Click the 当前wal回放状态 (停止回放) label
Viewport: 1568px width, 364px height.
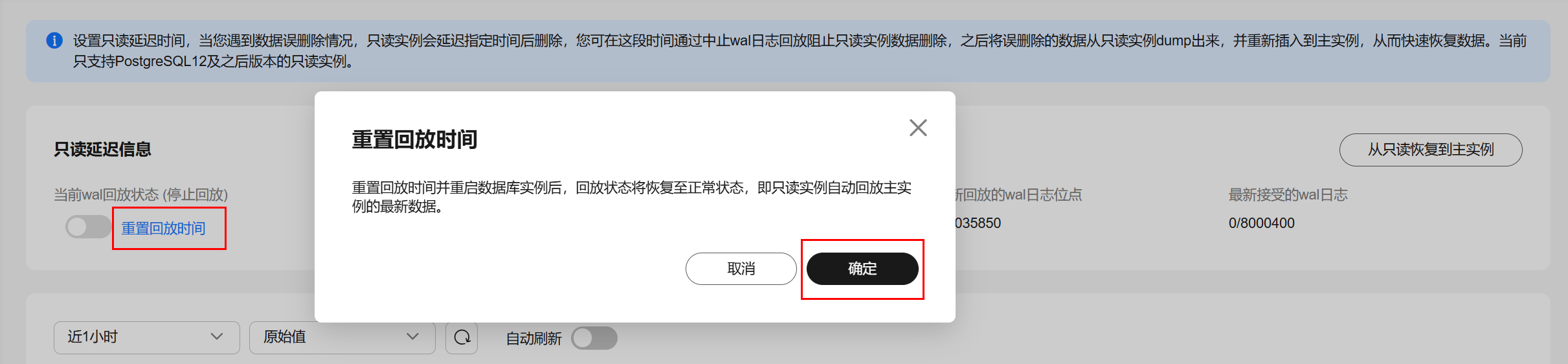pos(141,195)
